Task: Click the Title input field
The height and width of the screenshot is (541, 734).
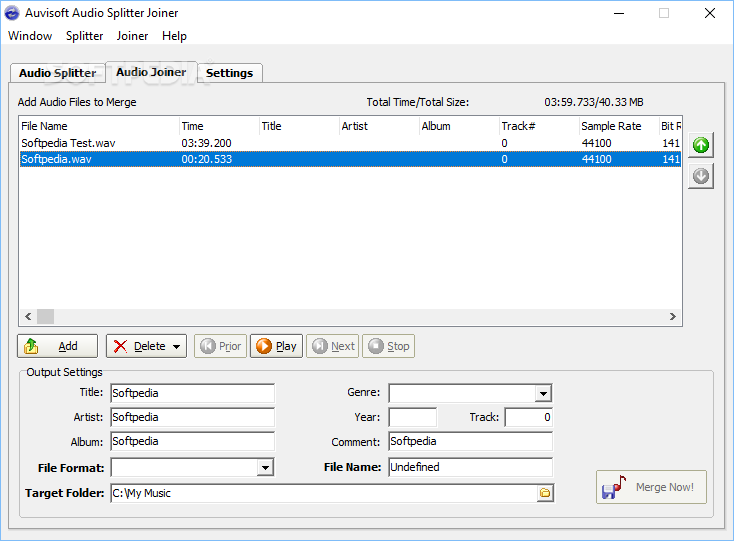Action: click(x=192, y=393)
